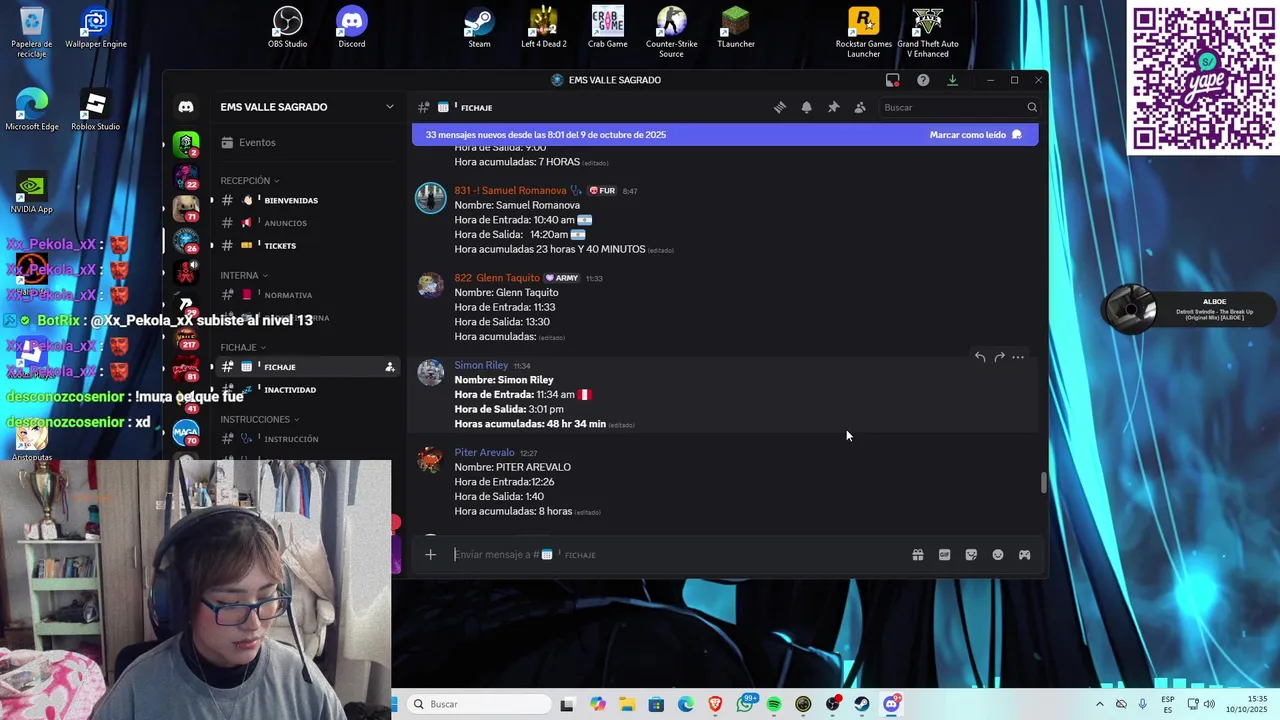
Task: Open NVIDIA App desktop icon
Action: coord(31,193)
